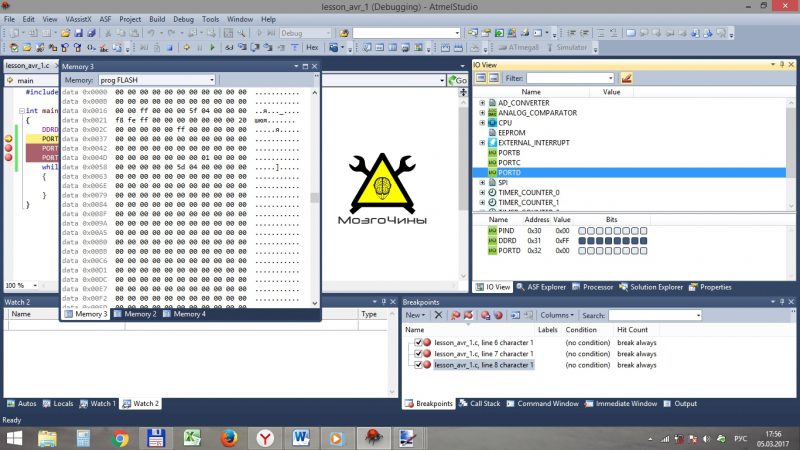Select PORTB in the IO View tree

click(509, 153)
